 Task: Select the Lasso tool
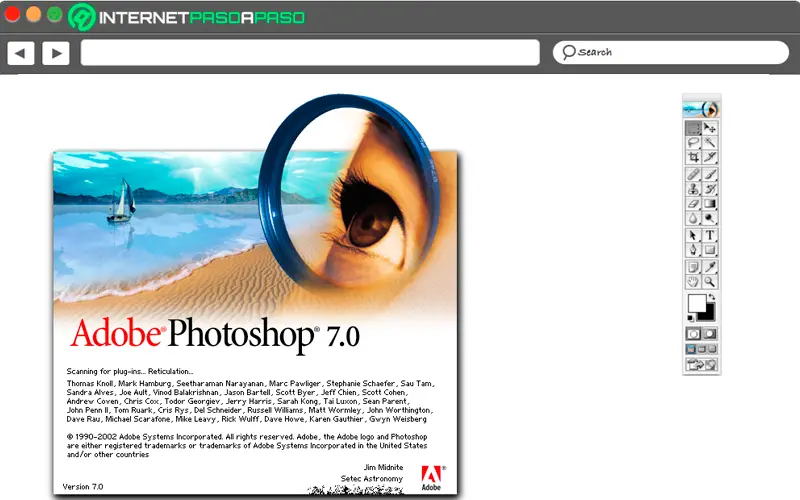tap(693, 142)
